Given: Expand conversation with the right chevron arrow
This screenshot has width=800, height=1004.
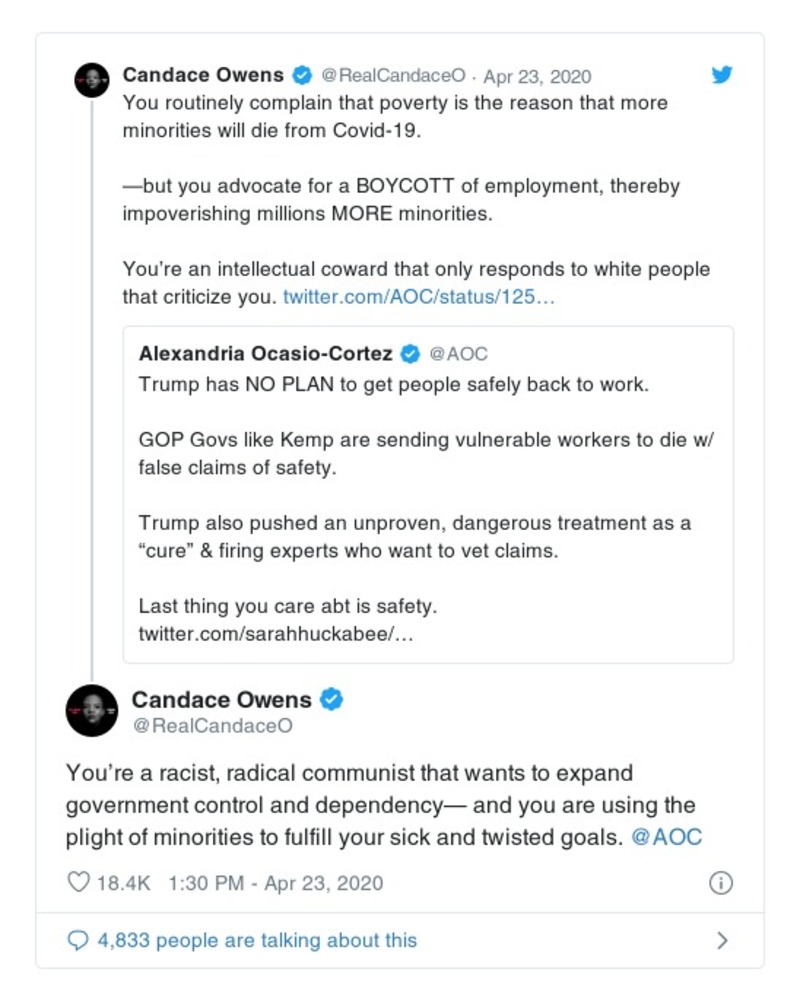Looking at the screenshot, I should (722, 940).
